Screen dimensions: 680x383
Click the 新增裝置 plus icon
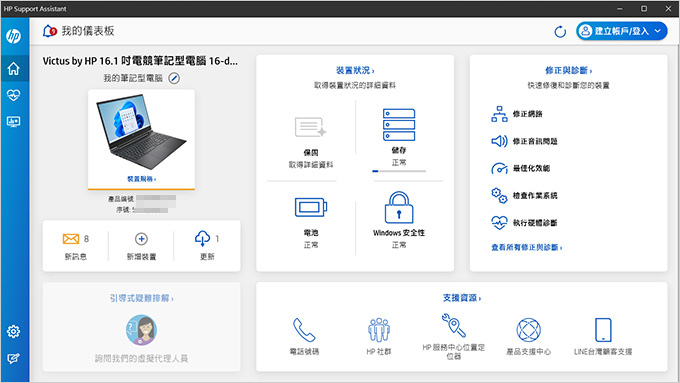tap(141, 239)
